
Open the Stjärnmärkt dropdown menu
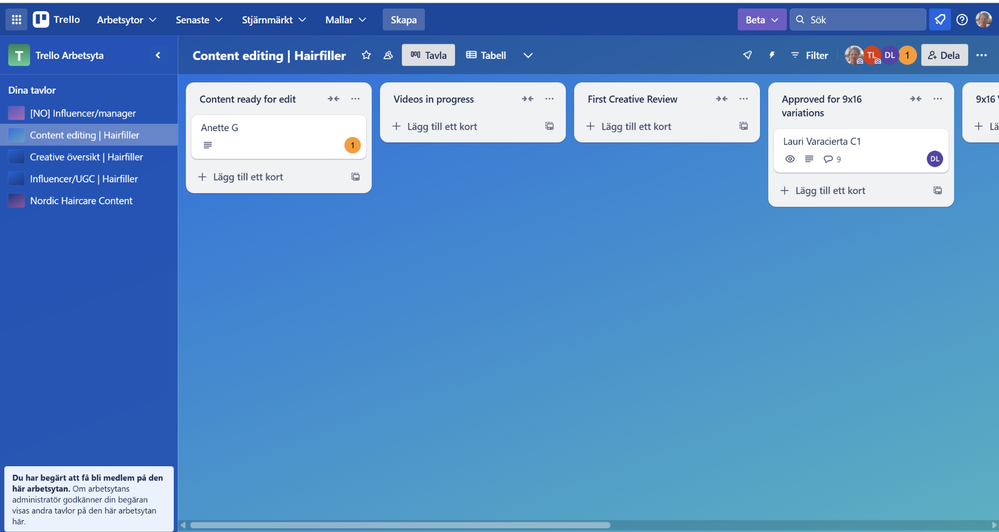tap(274, 20)
